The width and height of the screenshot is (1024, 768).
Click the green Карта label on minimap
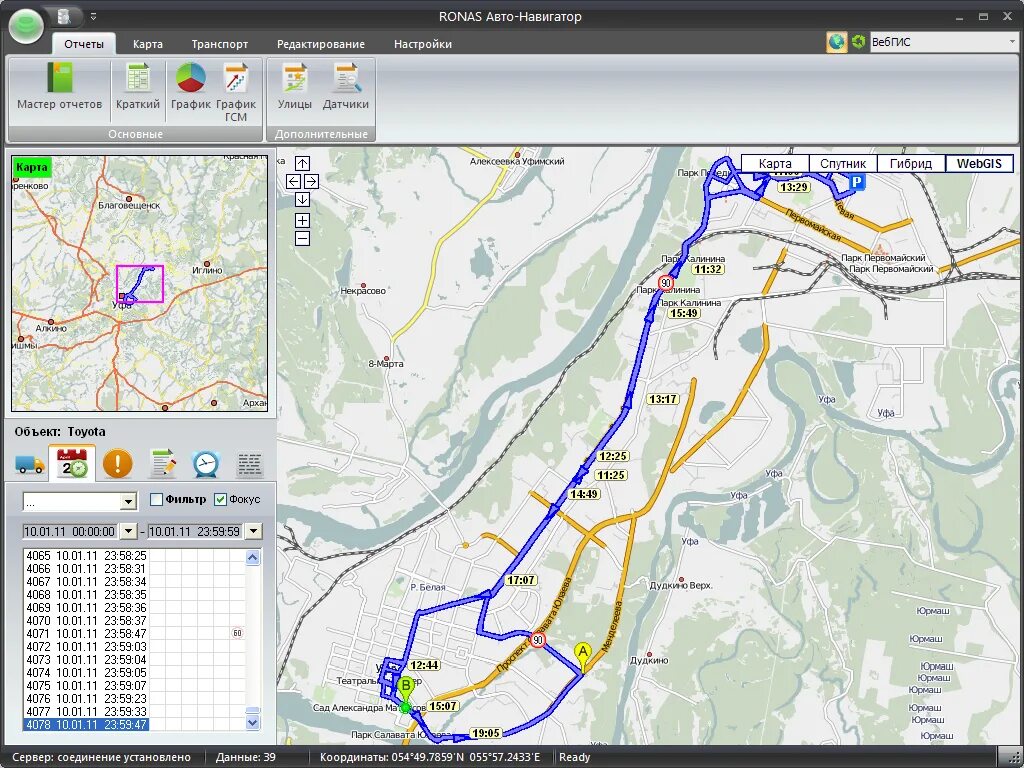(32, 167)
